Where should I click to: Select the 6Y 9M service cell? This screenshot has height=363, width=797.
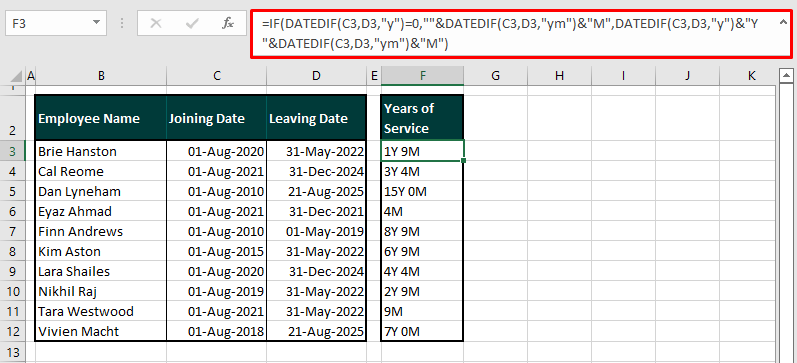click(x=422, y=252)
